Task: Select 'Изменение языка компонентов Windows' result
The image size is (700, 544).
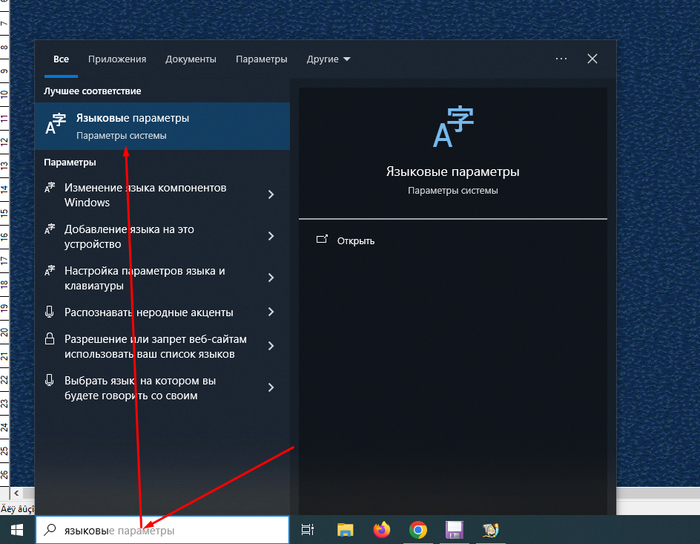Action: (162, 195)
